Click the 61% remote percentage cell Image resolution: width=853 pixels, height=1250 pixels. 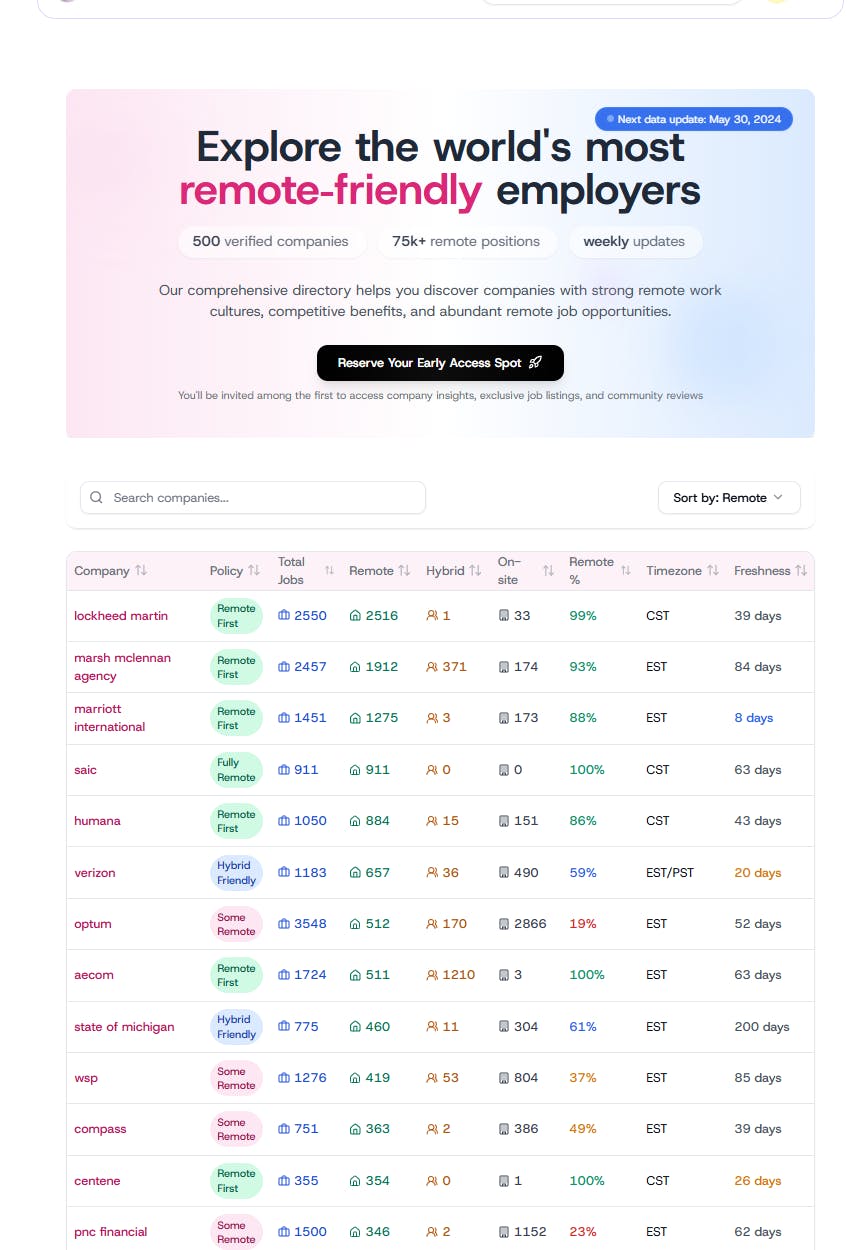(583, 1027)
